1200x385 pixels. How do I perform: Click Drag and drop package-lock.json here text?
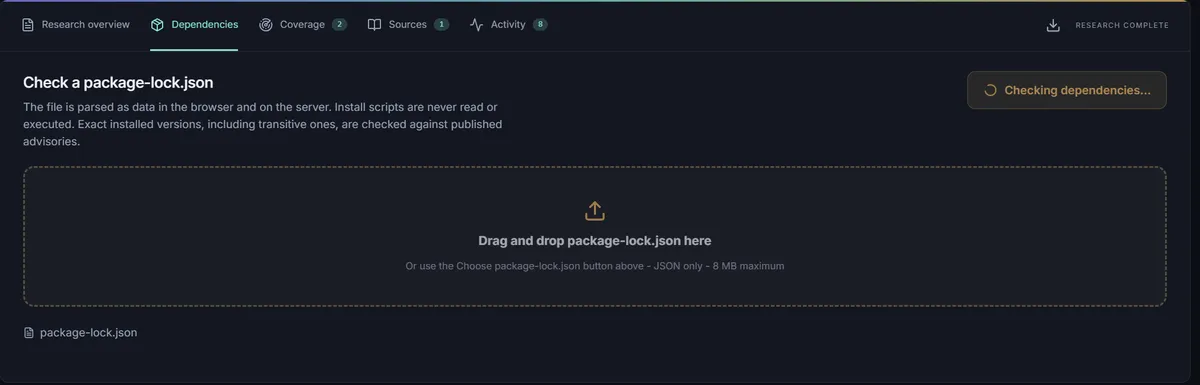click(595, 241)
